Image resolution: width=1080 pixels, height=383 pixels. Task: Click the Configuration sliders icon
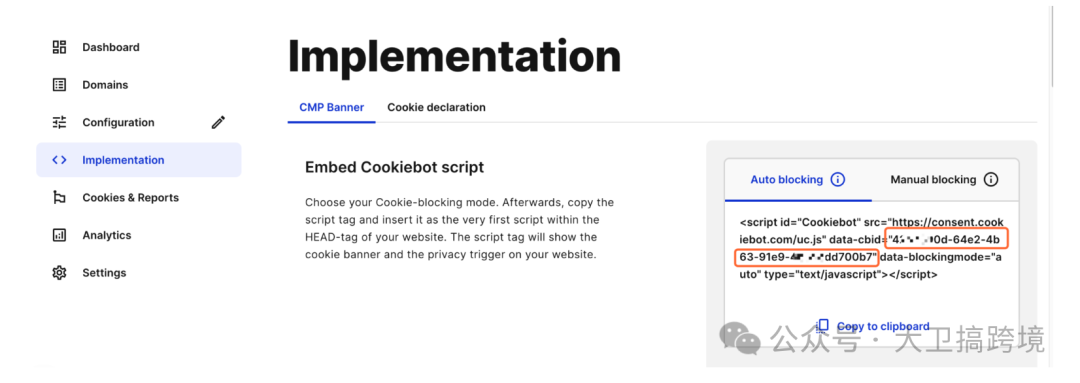click(x=59, y=123)
